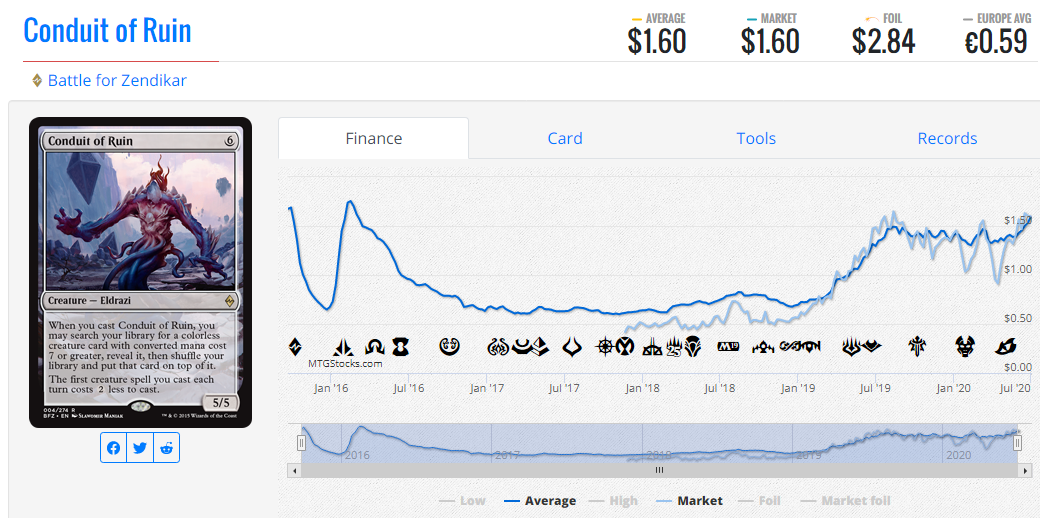Viewport: 1040px width, 518px height.
Task: Click the AVERAGE price $1.60 in header
Action: tap(657, 42)
